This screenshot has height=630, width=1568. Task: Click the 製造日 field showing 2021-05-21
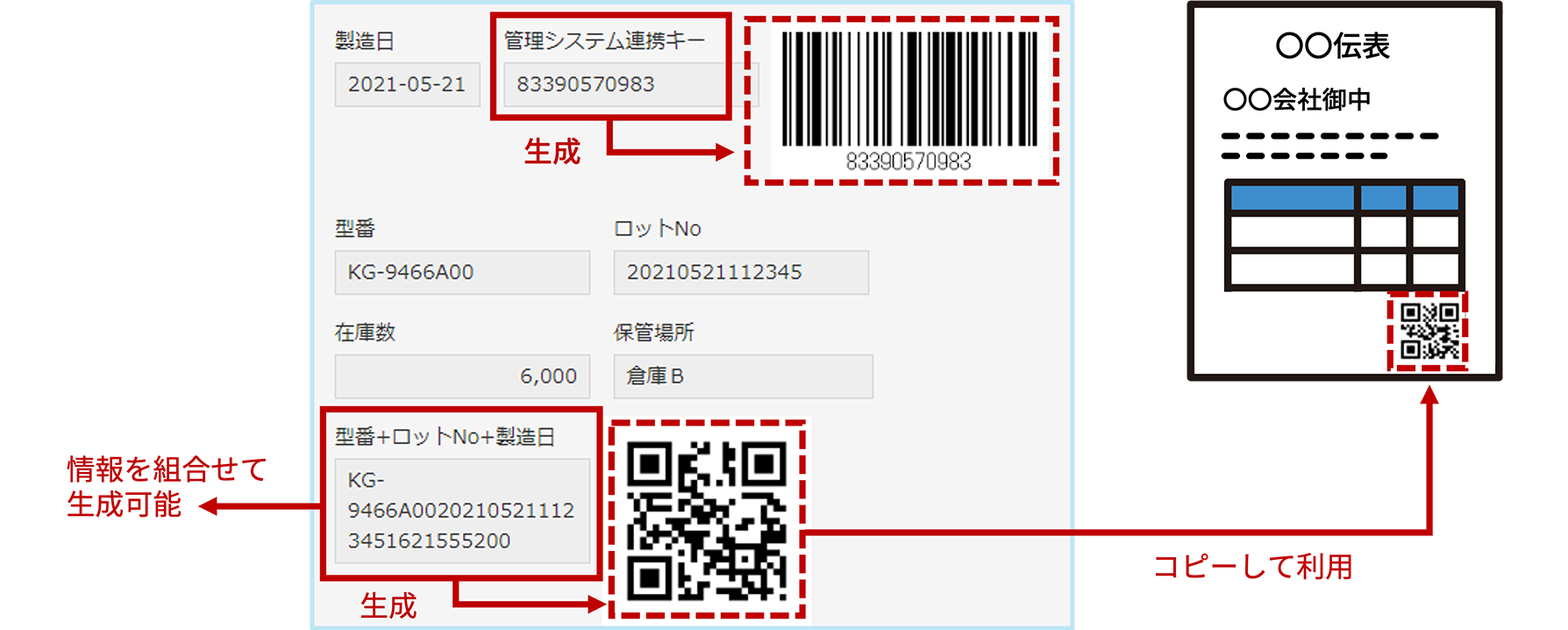pyautogui.click(x=407, y=84)
